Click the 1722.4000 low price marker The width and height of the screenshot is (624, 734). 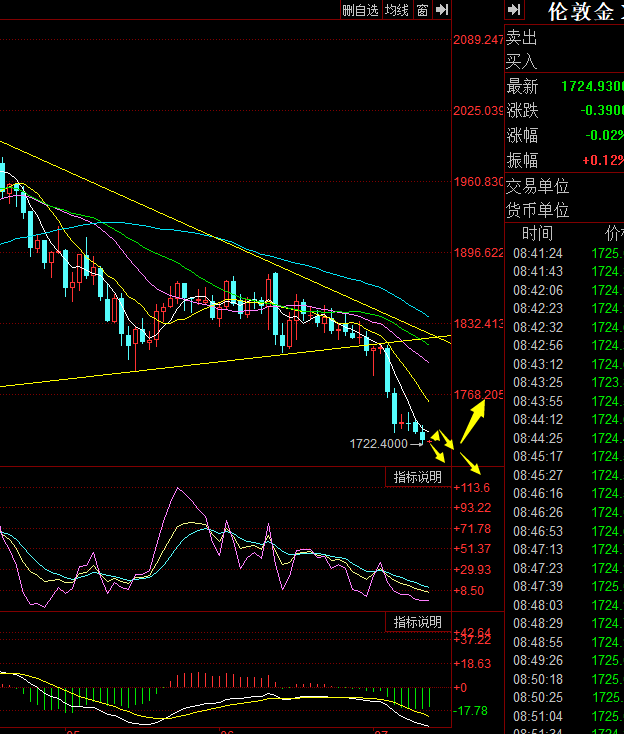pos(378,444)
